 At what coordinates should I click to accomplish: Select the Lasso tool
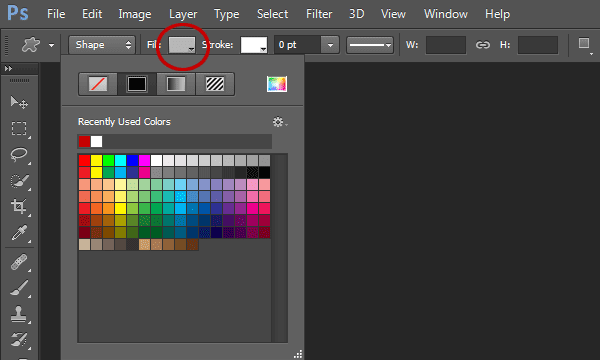coord(19,155)
